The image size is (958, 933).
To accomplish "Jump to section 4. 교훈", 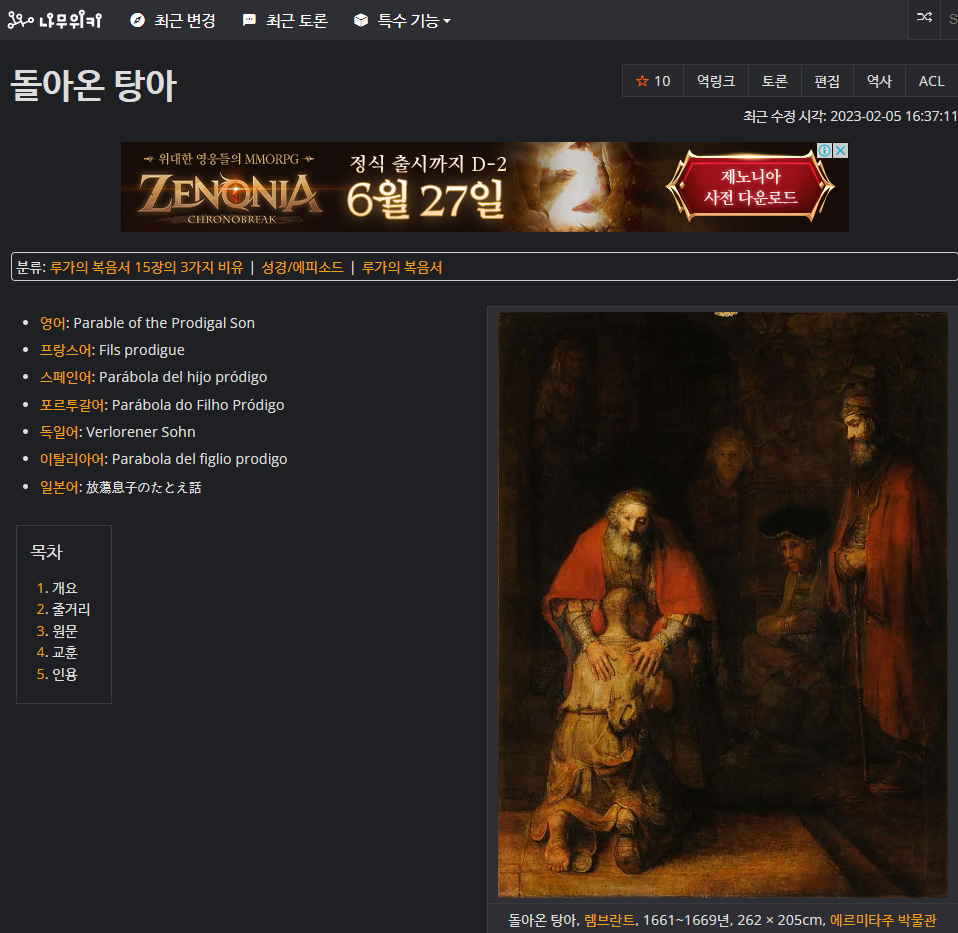I will pyautogui.click(x=57, y=652).
